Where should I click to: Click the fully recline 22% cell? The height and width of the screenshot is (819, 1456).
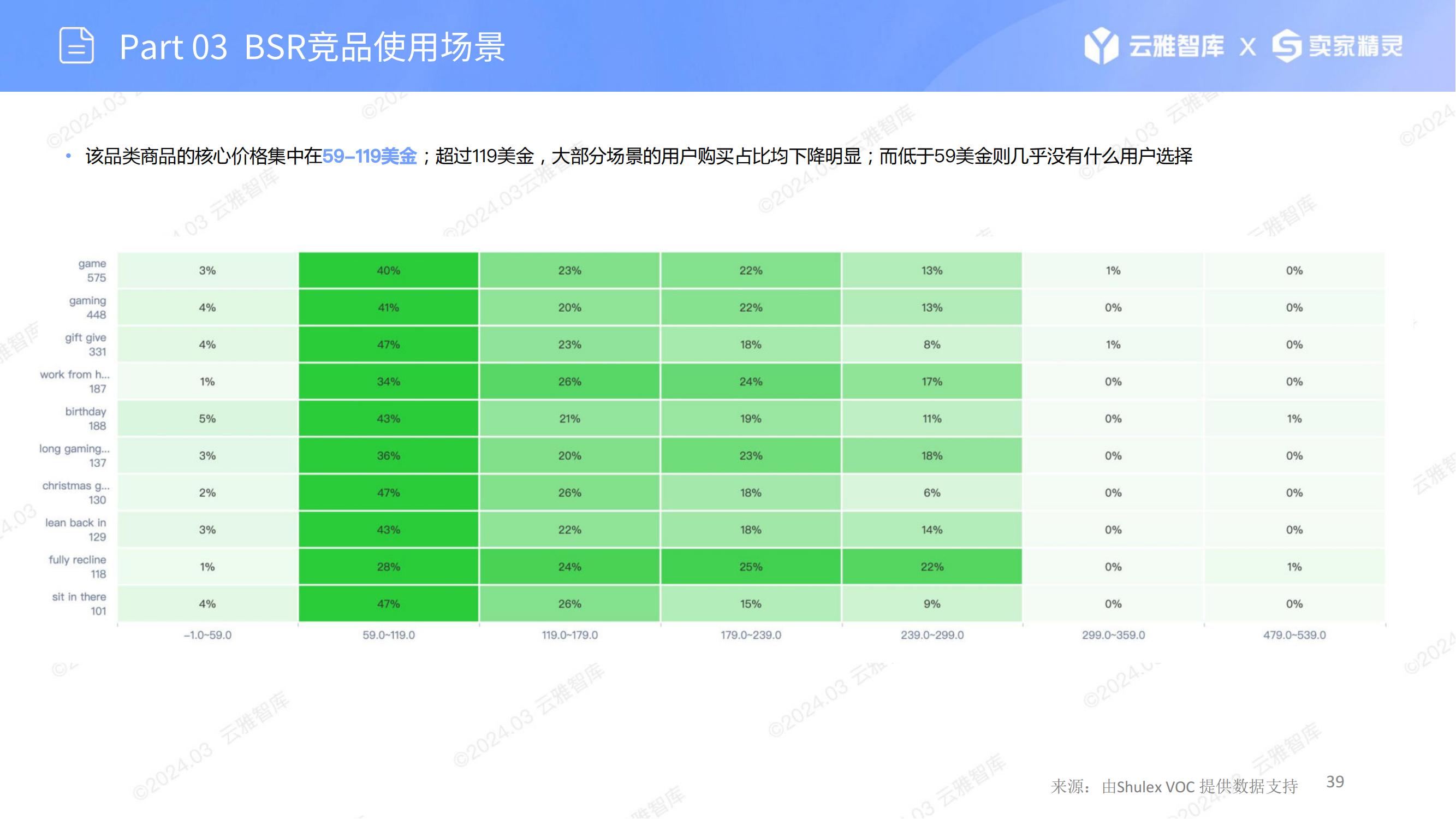pyautogui.click(x=931, y=566)
